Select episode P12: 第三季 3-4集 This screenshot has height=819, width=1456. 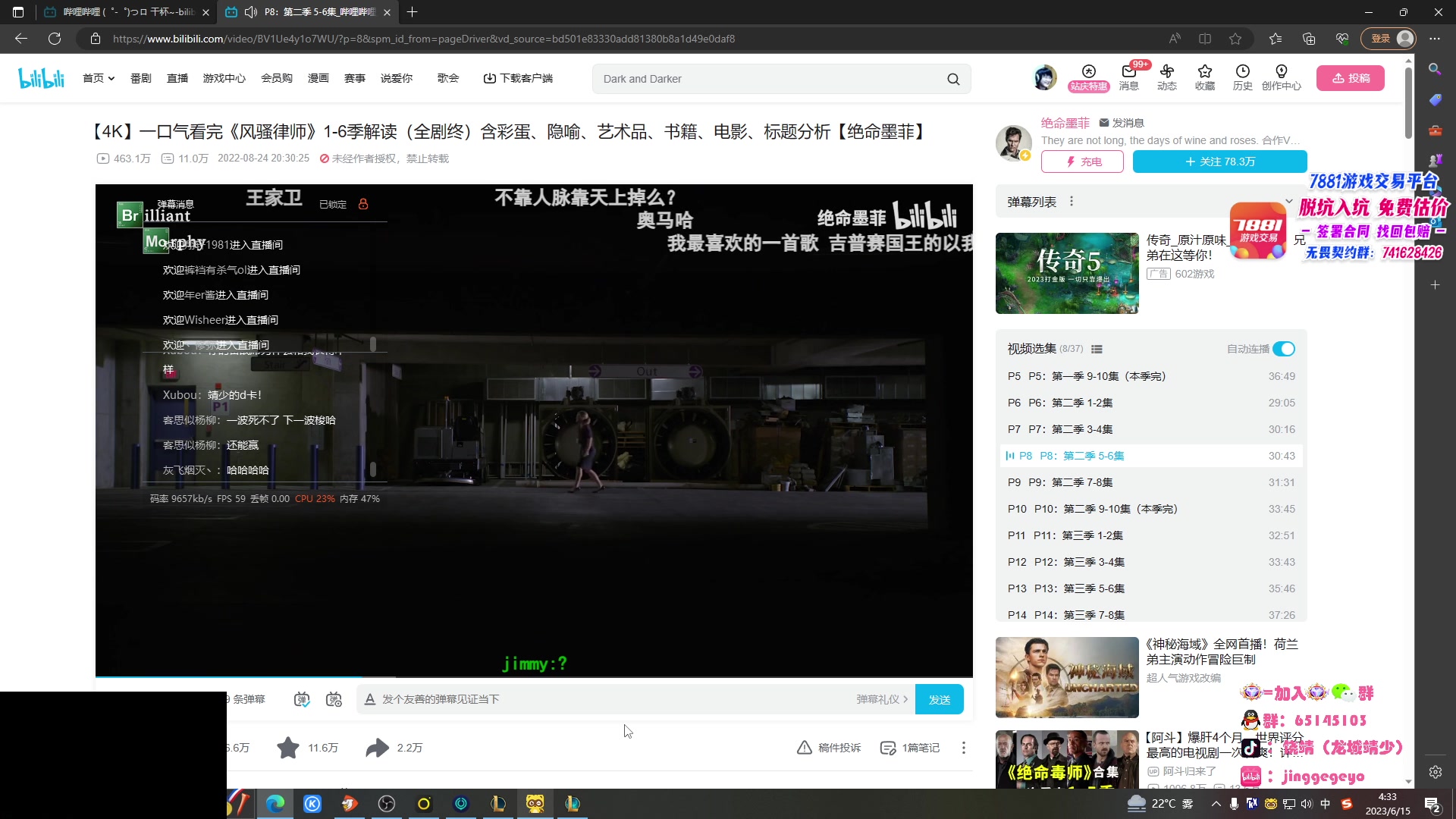tap(1151, 562)
